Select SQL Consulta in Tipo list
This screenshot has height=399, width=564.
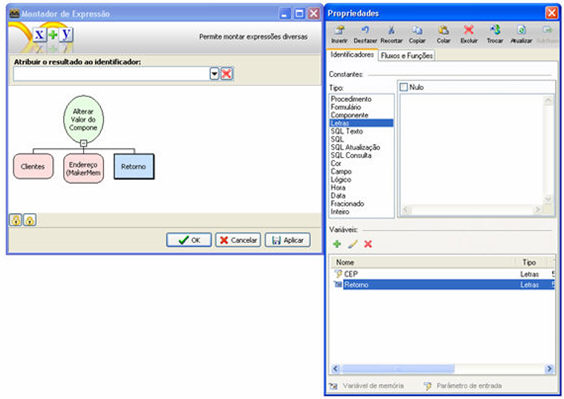point(351,155)
